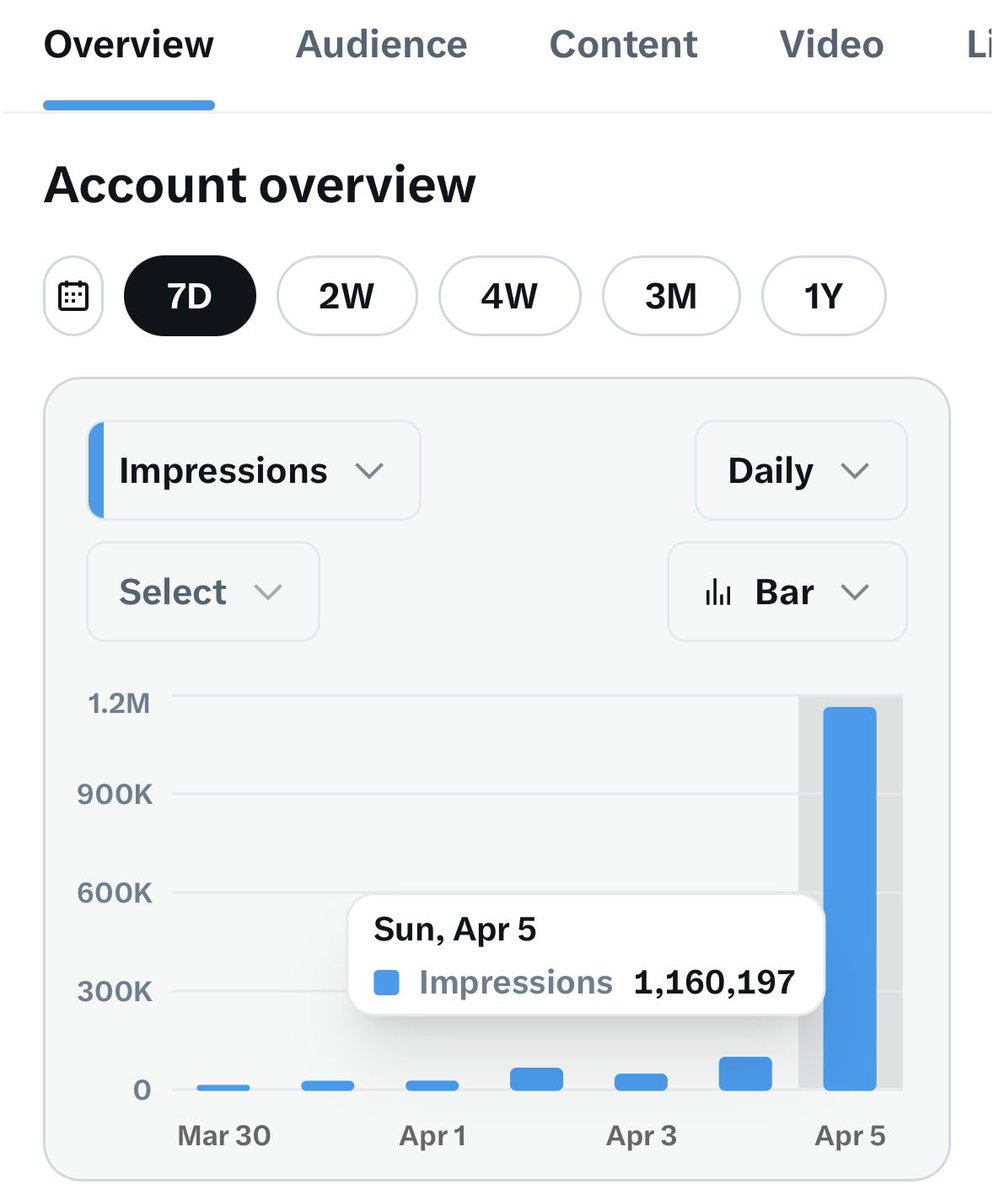
Task: Select the Apr 2 impressions bar
Action: (x=536, y=1079)
